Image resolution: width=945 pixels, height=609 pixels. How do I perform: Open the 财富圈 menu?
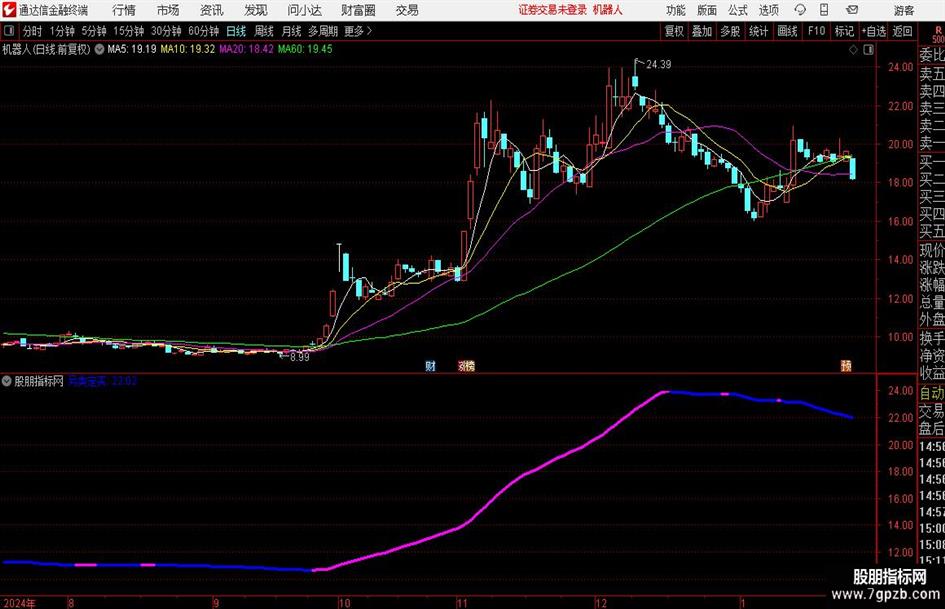click(358, 10)
